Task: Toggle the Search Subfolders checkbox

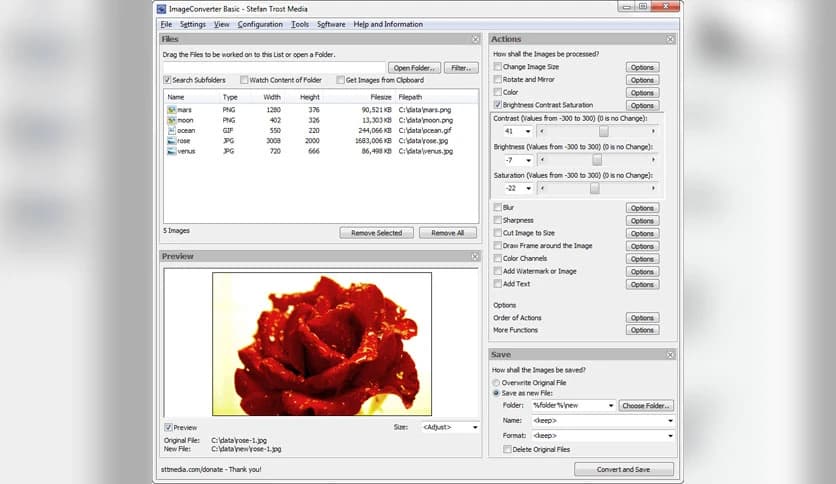Action: coord(167,80)
